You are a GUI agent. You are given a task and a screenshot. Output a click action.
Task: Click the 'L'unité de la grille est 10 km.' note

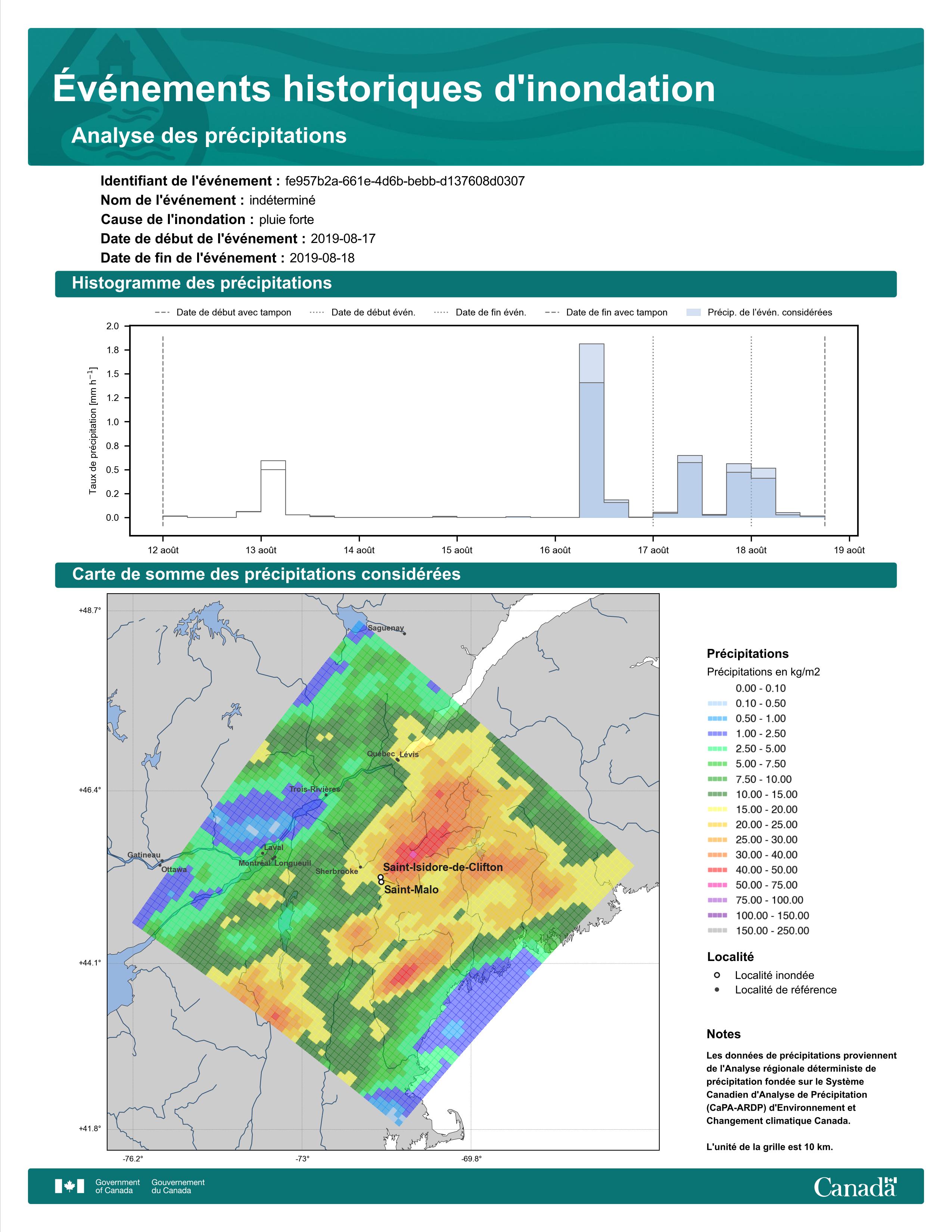[770, 1147]
